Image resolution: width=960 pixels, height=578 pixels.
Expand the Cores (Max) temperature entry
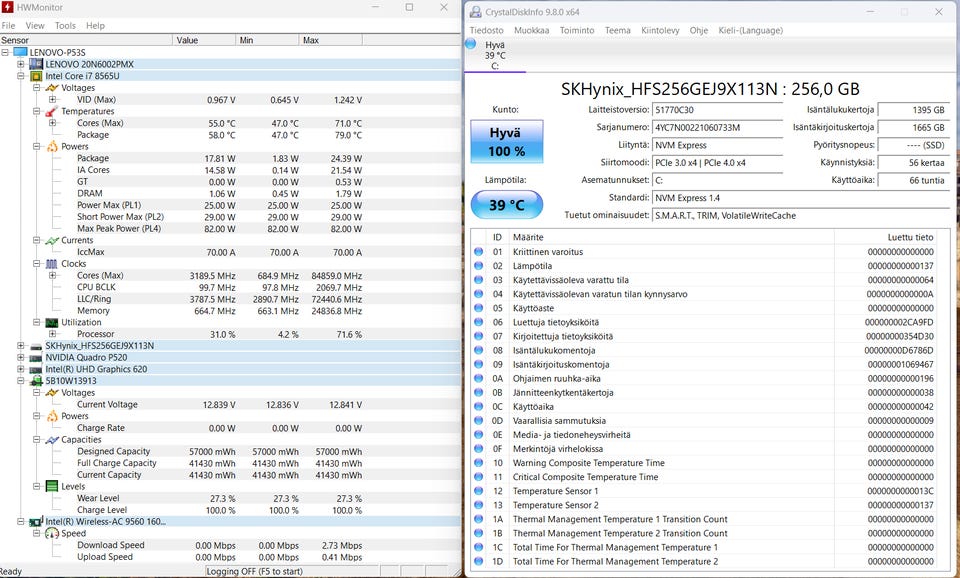52,123
